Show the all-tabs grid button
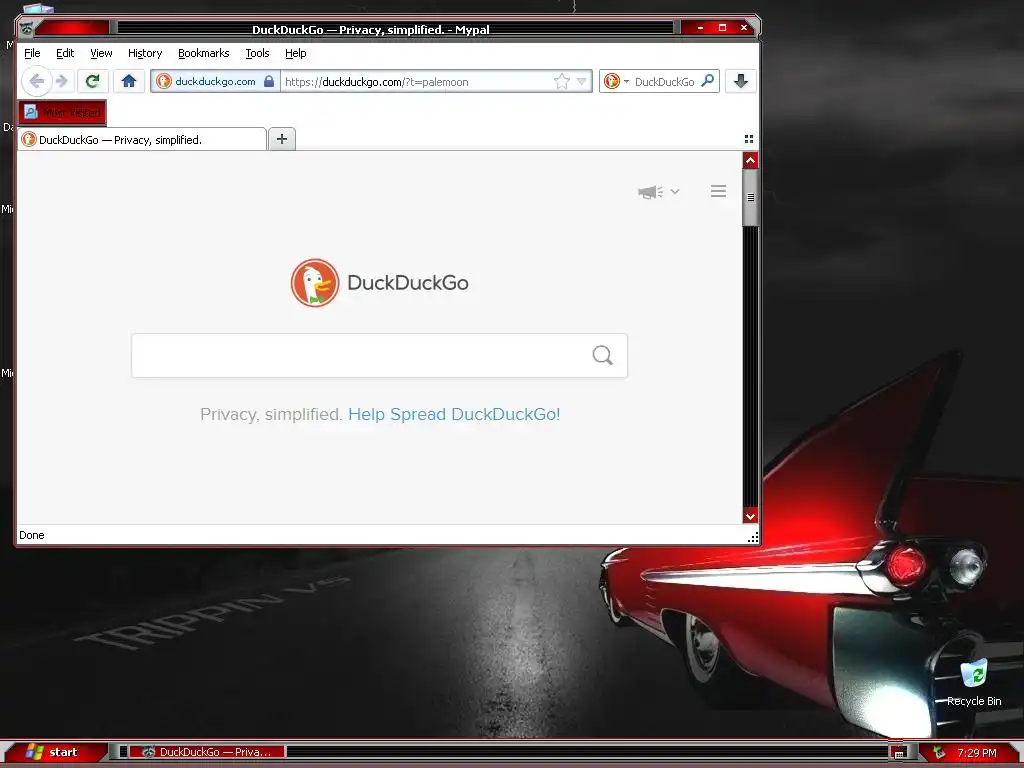Image resolution: width=1024 pixels, height=768 pixels. point(749,139)
